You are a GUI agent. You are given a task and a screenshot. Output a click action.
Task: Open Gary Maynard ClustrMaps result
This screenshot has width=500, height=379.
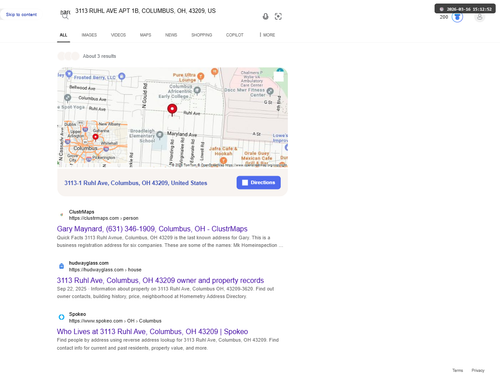[152, 229]
